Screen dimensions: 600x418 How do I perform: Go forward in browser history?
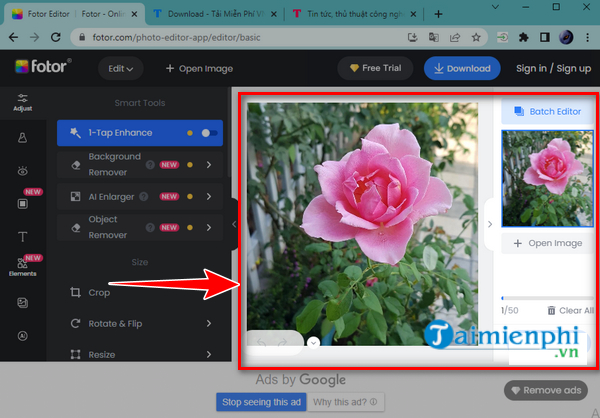(x=35, y=37)
